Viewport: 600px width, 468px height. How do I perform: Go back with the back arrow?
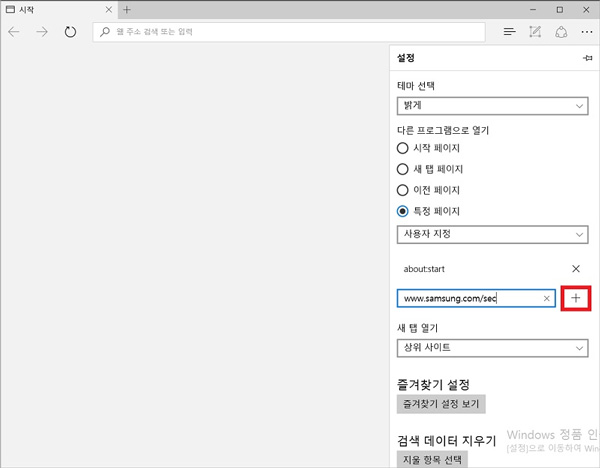coord(14,32)
